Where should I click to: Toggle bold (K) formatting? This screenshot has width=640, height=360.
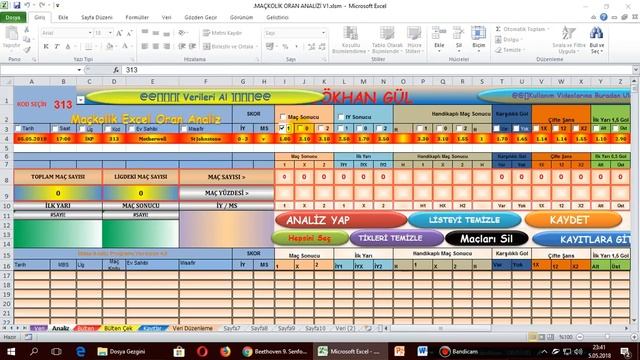46,47
